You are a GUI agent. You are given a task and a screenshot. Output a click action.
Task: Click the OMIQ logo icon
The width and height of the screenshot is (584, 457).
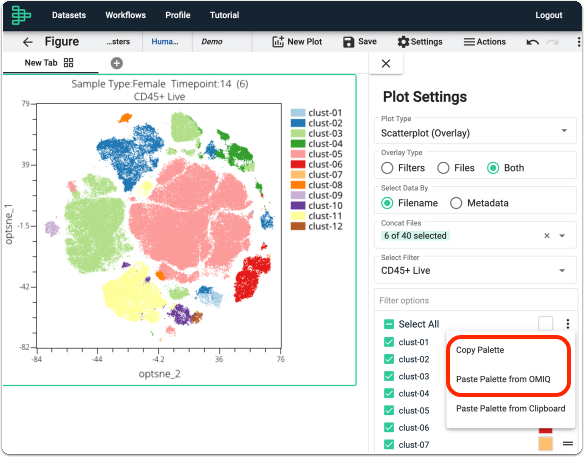(21, 15)
